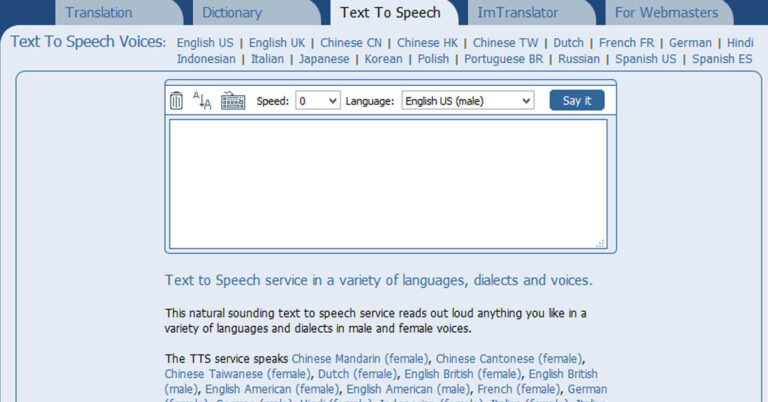Choose the German voice link in header

click(x=690, y=43)
